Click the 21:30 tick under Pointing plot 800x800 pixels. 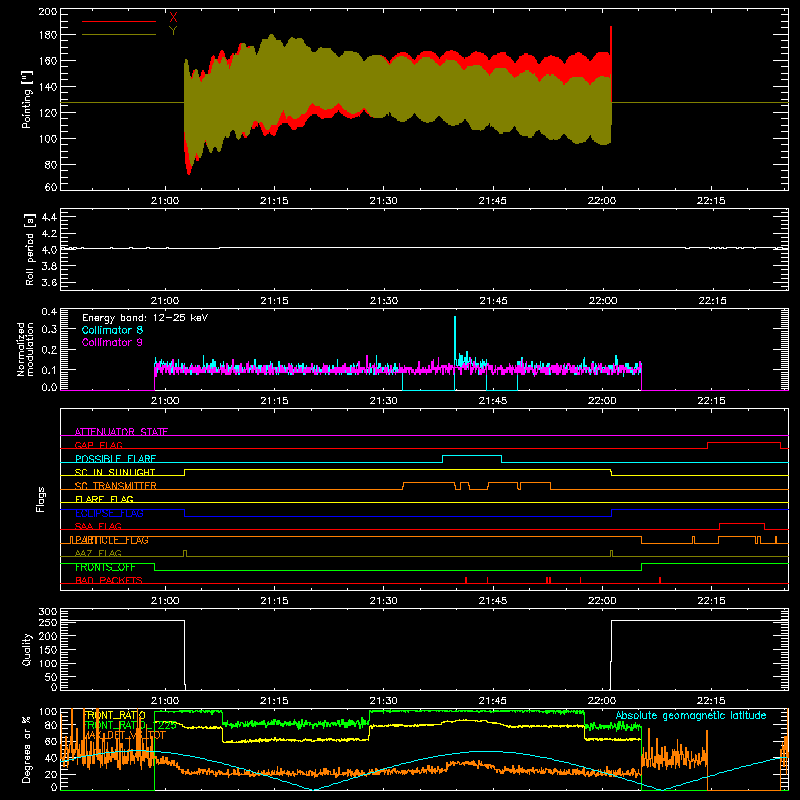coord(383,201)
